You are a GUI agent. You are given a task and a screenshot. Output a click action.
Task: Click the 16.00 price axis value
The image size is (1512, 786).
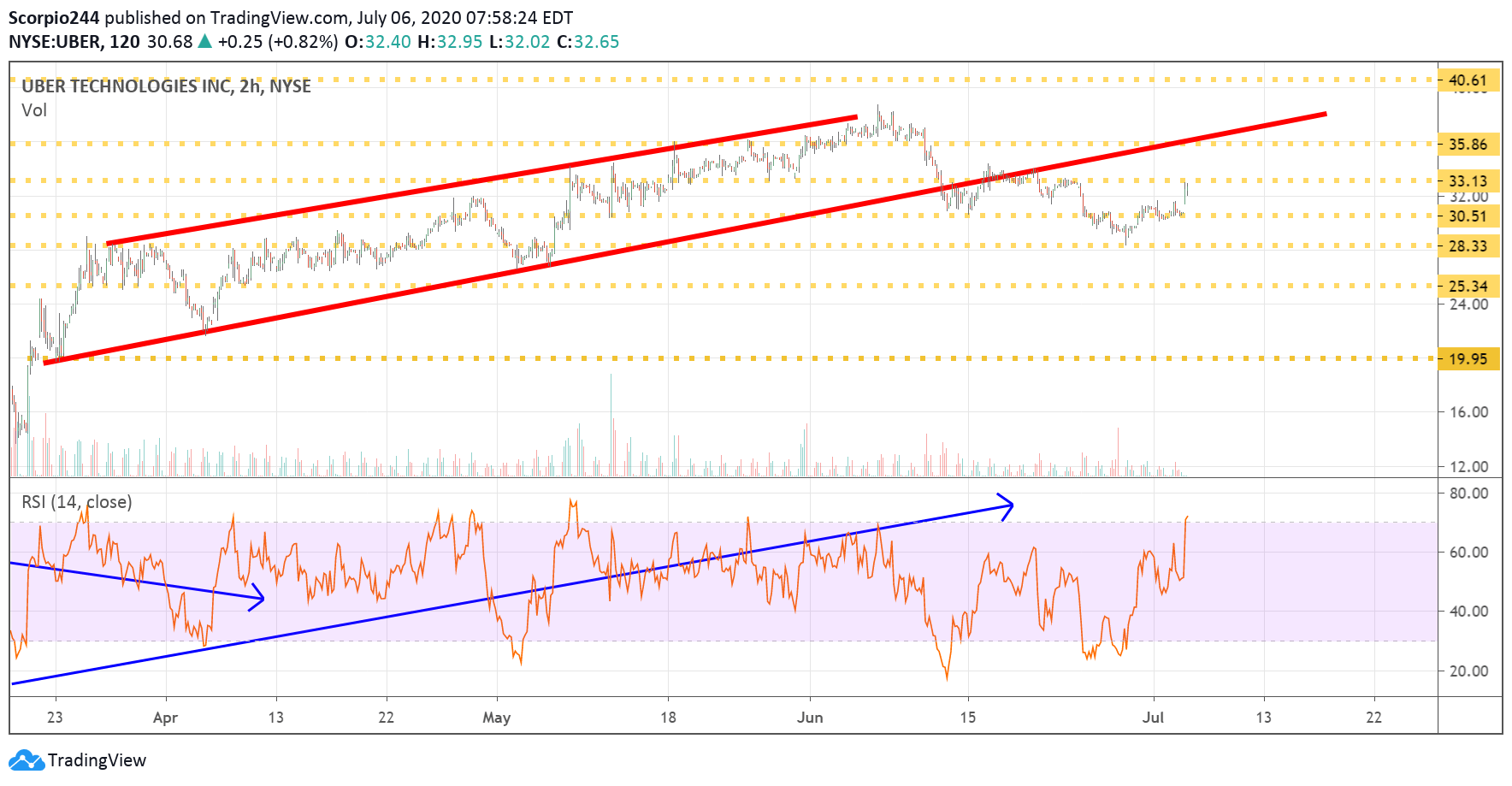1468,412
